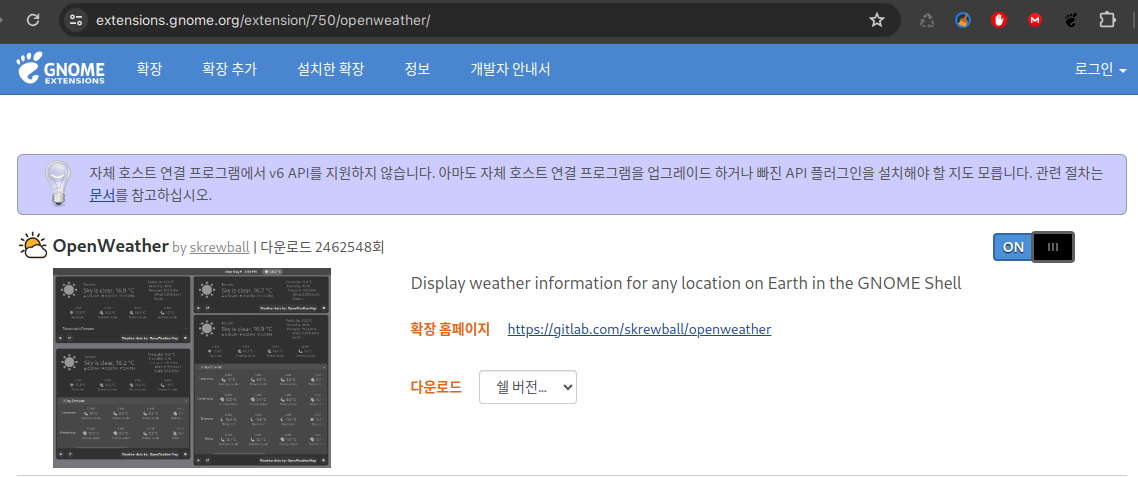Click the grey recycle extension icon
Image resolution: width=1138 pixels, height=477 pixels.
pos(927,20)
